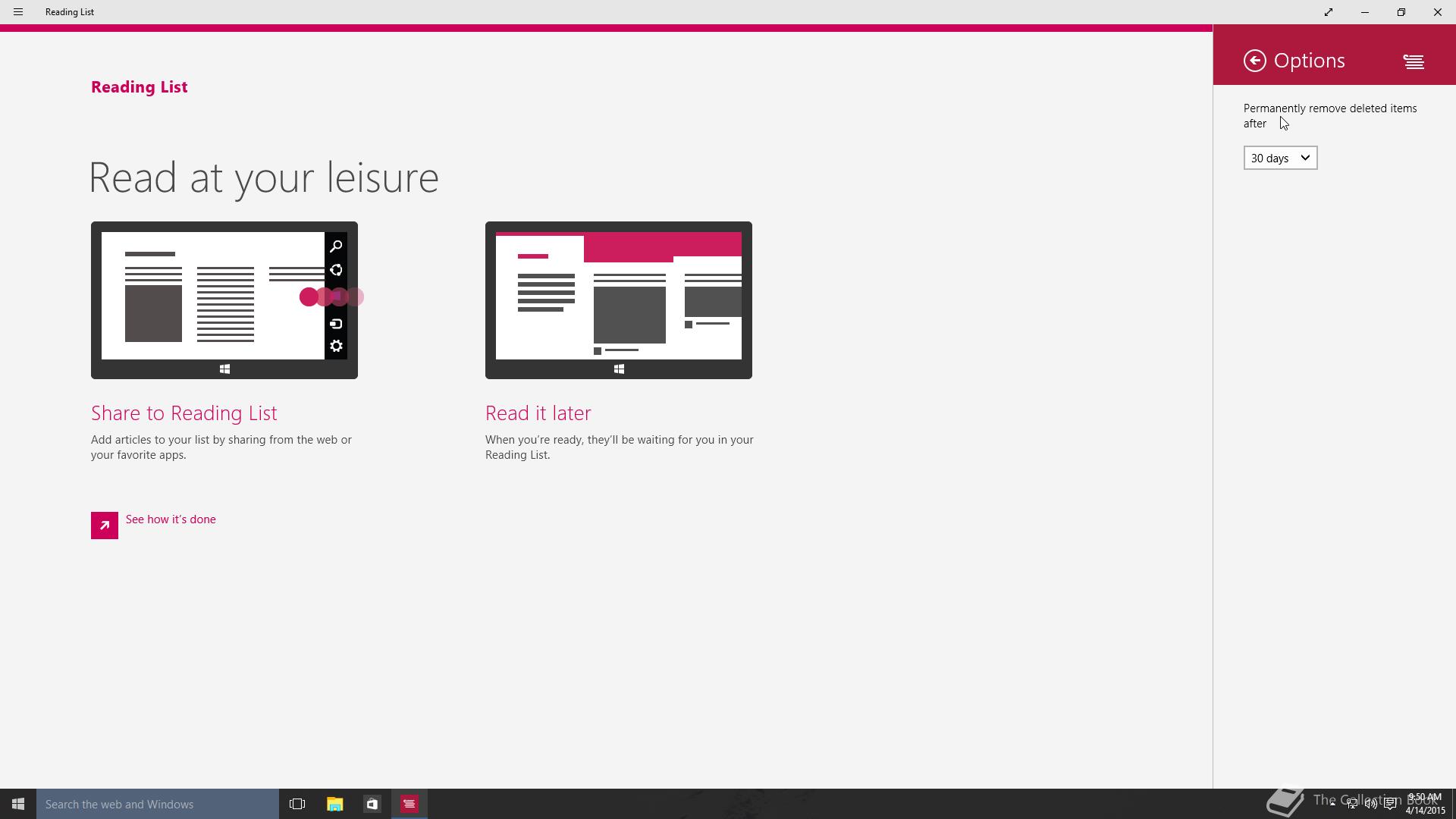Click the See how it's done link
Viewport: 1456px width, 819px height.
click(171, 519)
